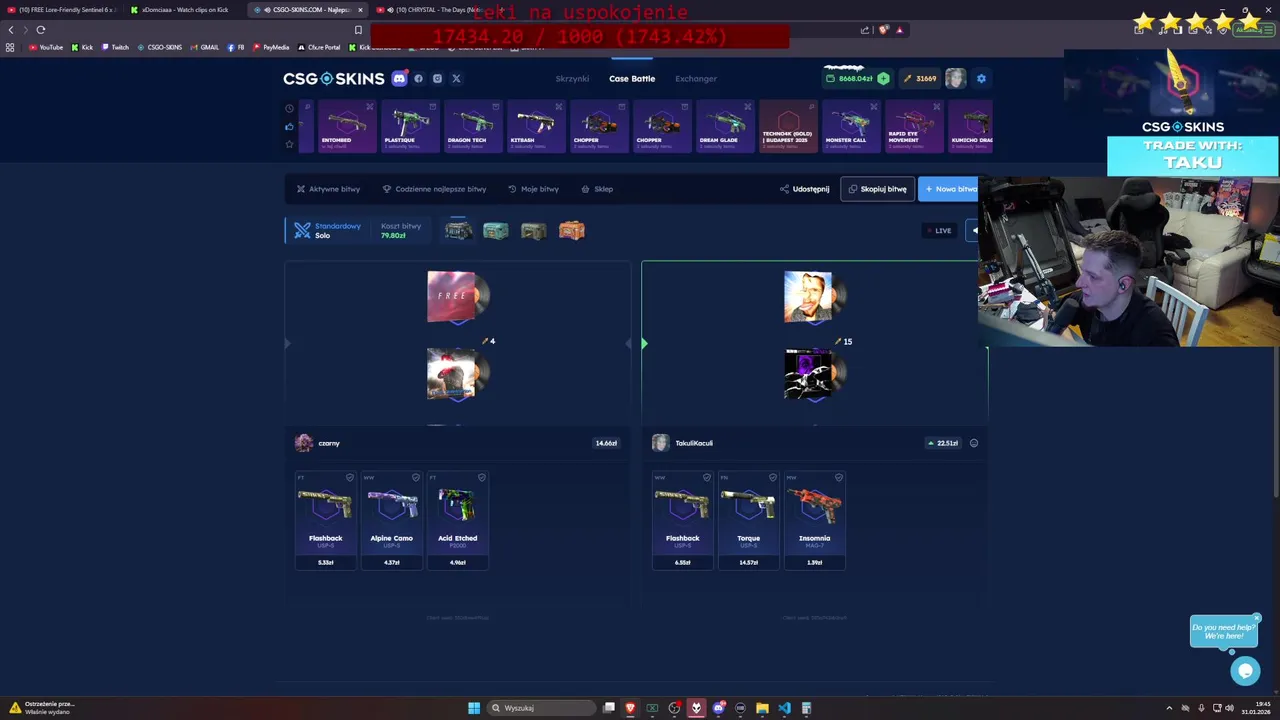
Task: Open Discord from the taskbar
Action: pyautogui.click(x=718, y=708)
